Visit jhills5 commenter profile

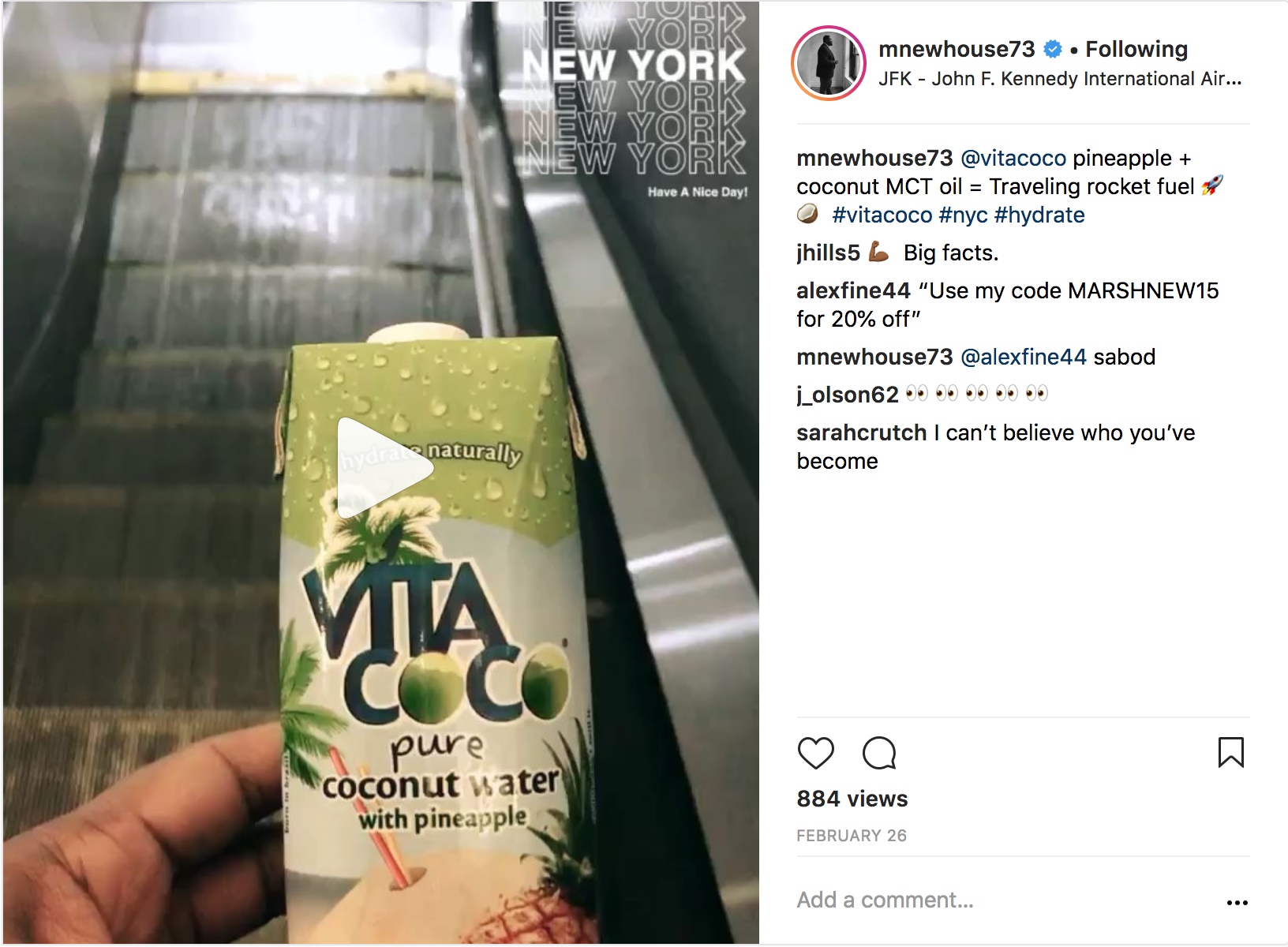[828, 253]
